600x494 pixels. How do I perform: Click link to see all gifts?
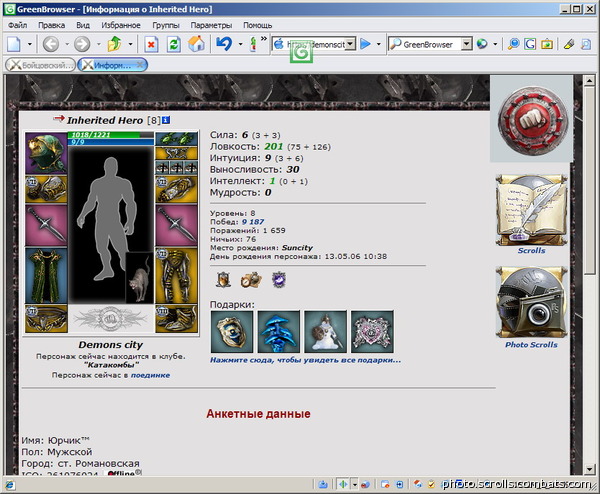click(x=305, y=360)
